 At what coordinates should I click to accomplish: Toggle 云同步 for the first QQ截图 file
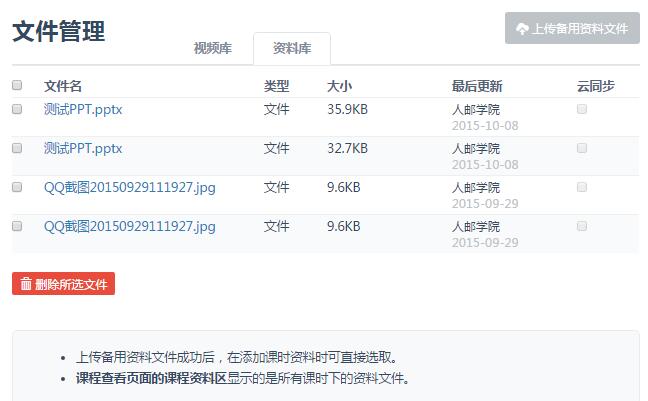582,187
